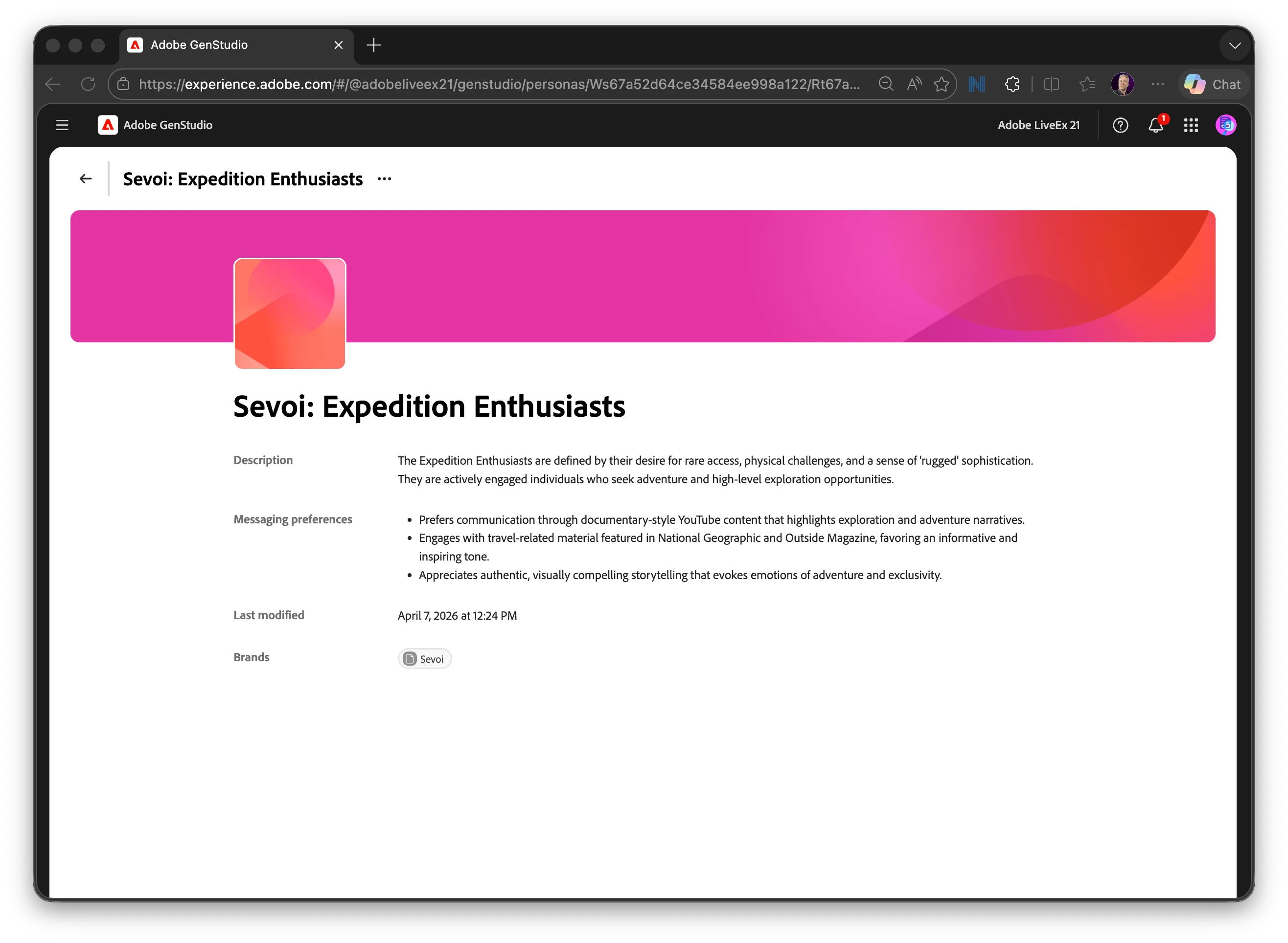Open browser settings and more ellipsis
The image size is (1288, 943).
pyautogui.click(x=1157, y=85)
